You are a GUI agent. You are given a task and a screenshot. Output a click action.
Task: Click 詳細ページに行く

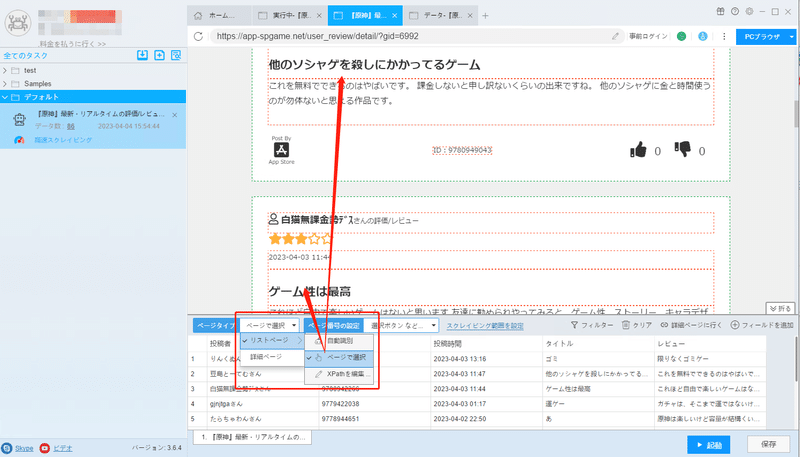click(x=691, y=325)
